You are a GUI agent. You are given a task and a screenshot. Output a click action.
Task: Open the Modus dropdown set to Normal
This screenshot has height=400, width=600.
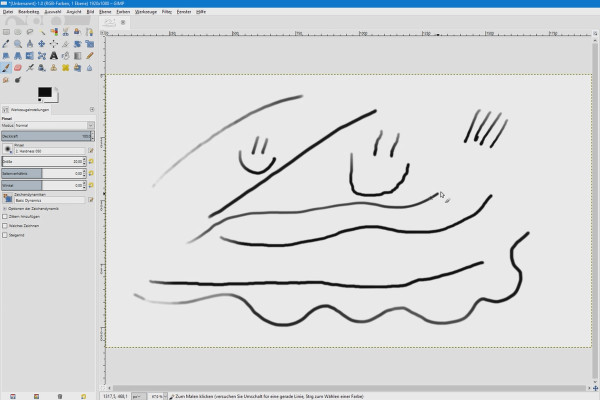tap(54, 126)
